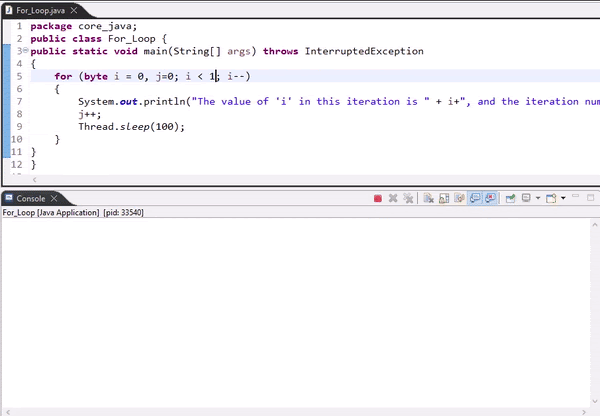Image resolution: width=600 pixels, height=416 pixels.
Task: Toggle Scroll Lock in the console toolbar
Action: [444, 198]
